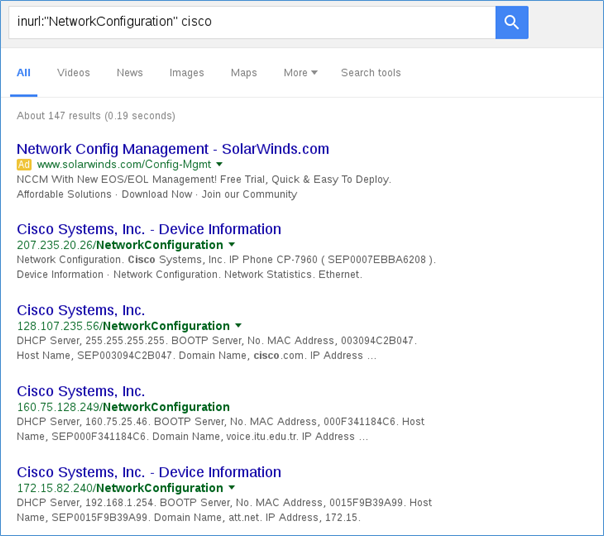Open Cisco Device Information result for 207.235.20.26
604x536 pixels.
[x=149, y=229]
